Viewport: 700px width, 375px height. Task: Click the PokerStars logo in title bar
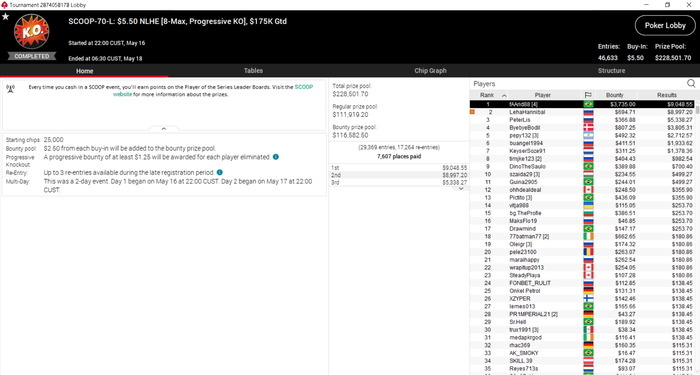pyautogui.click(x=4, y=5)
